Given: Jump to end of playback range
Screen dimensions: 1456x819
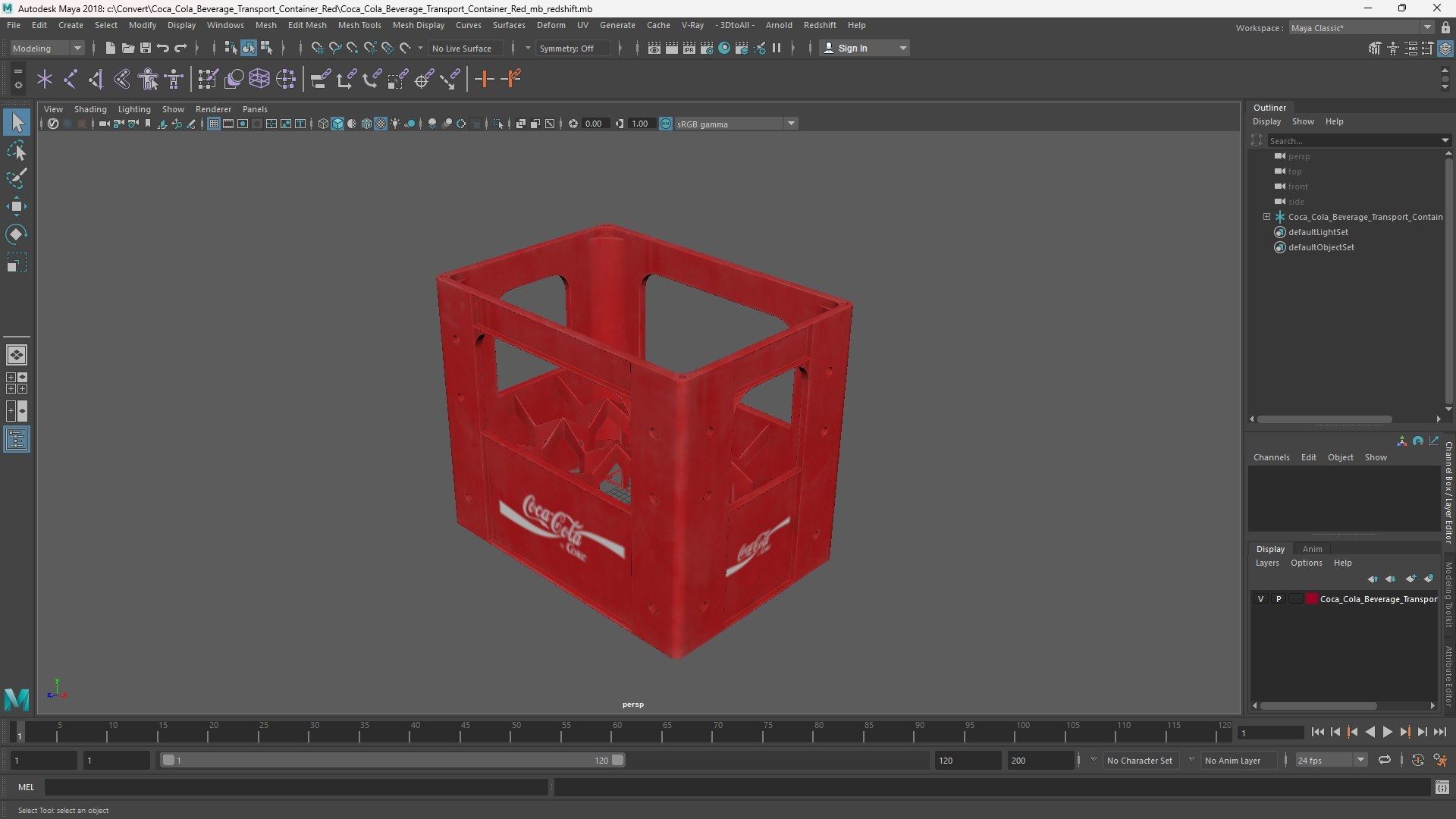Looking at the screenshot, I should coord(1439,732).
